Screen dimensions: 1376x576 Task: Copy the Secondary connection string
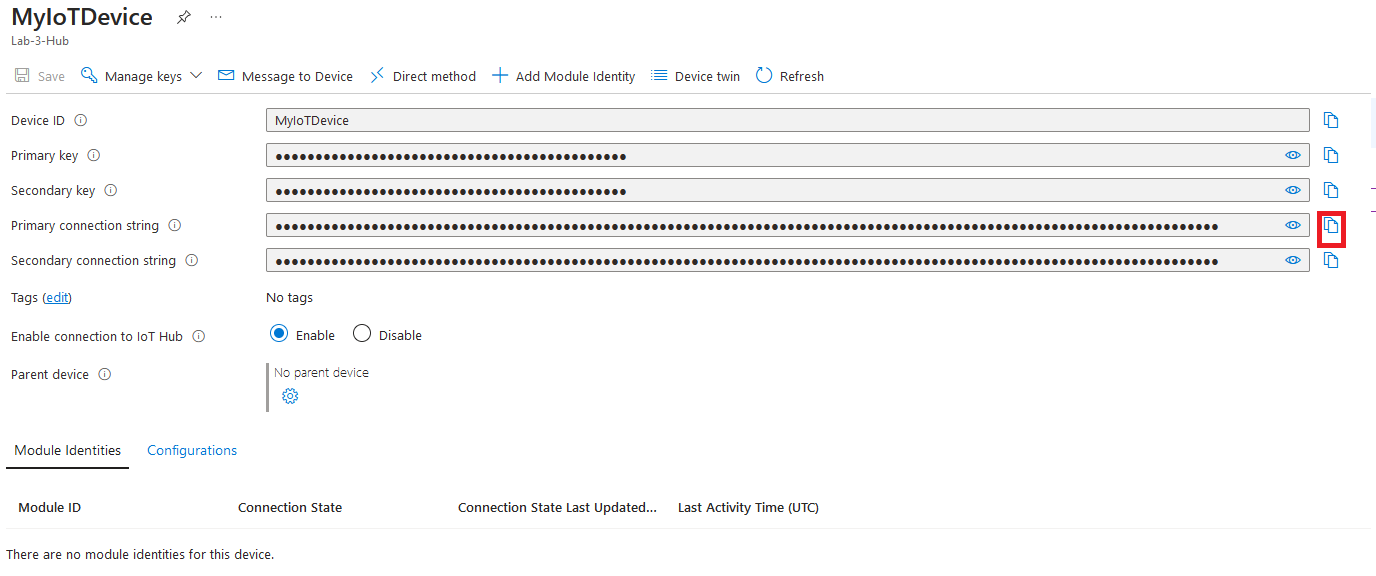1331,260
